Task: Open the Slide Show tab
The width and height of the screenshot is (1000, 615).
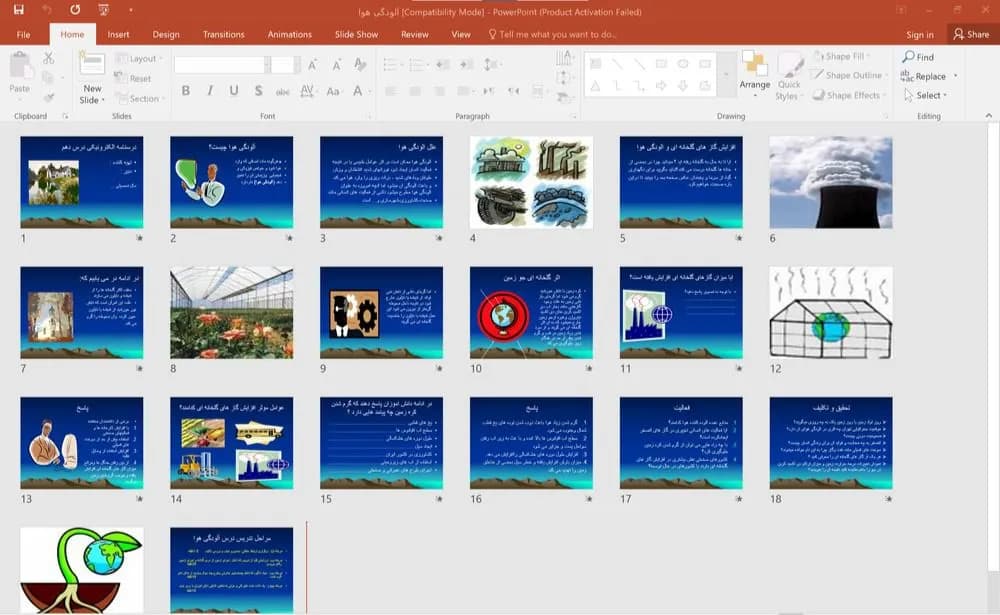Action: [357, 34]
